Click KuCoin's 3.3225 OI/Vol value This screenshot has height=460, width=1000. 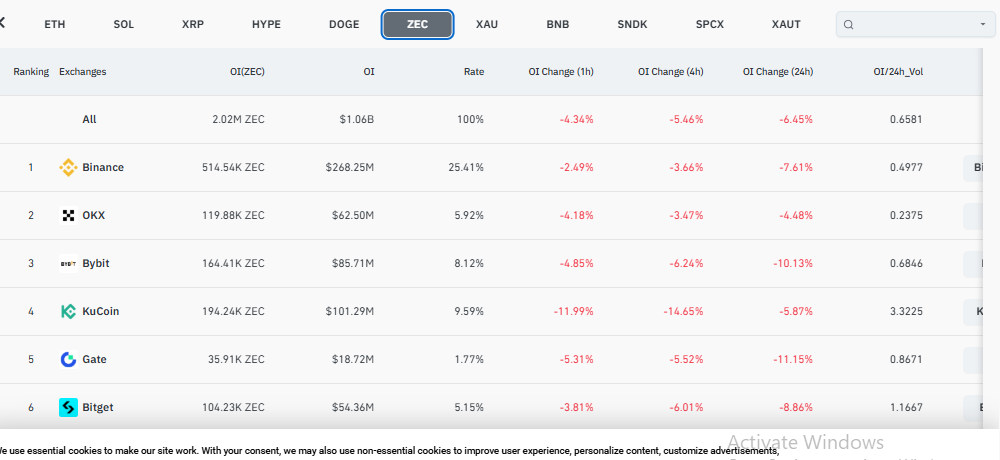[906, 311]
